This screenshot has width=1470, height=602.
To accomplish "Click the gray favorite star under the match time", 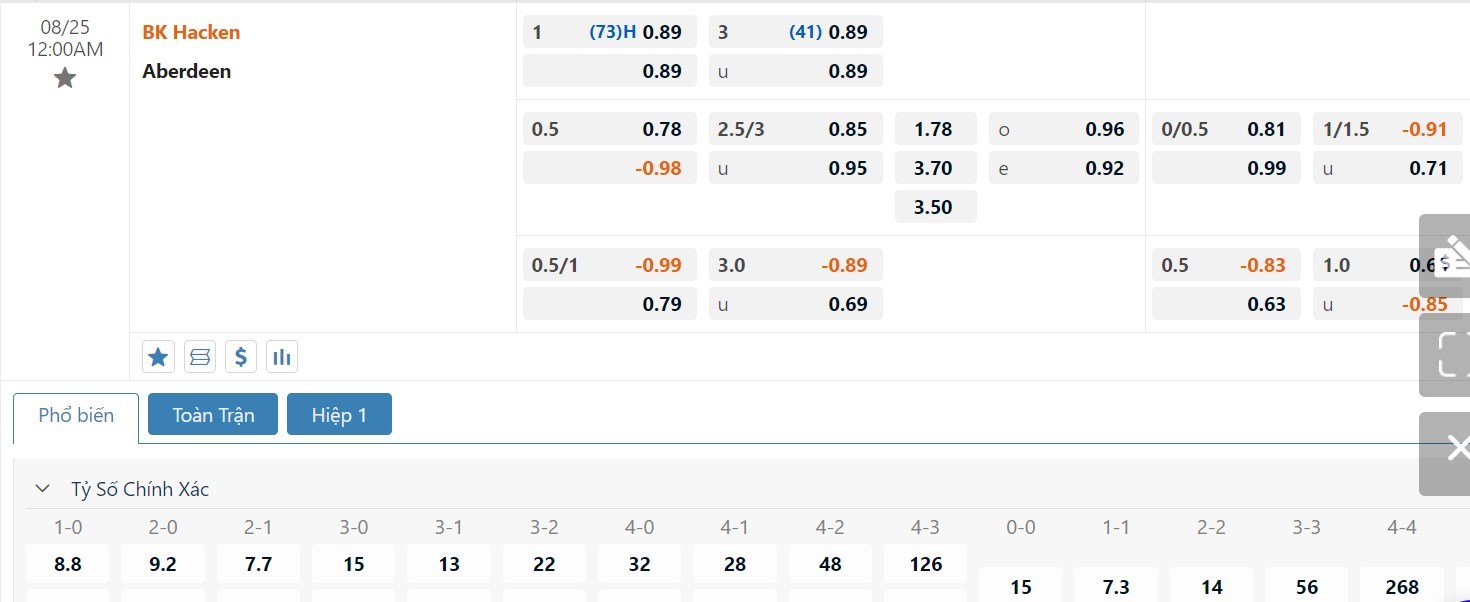I will pos(65,78).
